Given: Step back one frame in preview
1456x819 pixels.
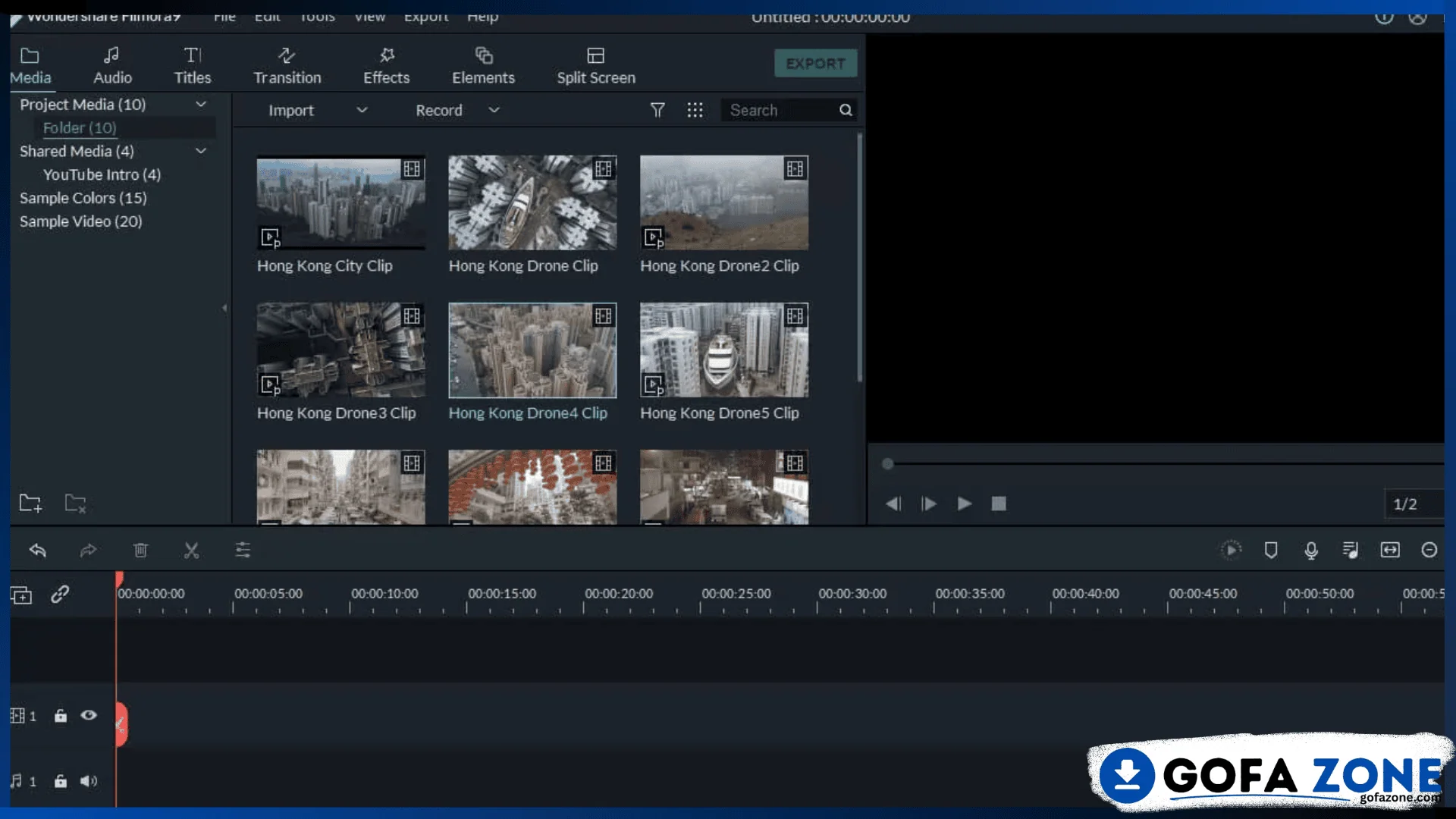Looking at the screenshot, I should point(893,504).
